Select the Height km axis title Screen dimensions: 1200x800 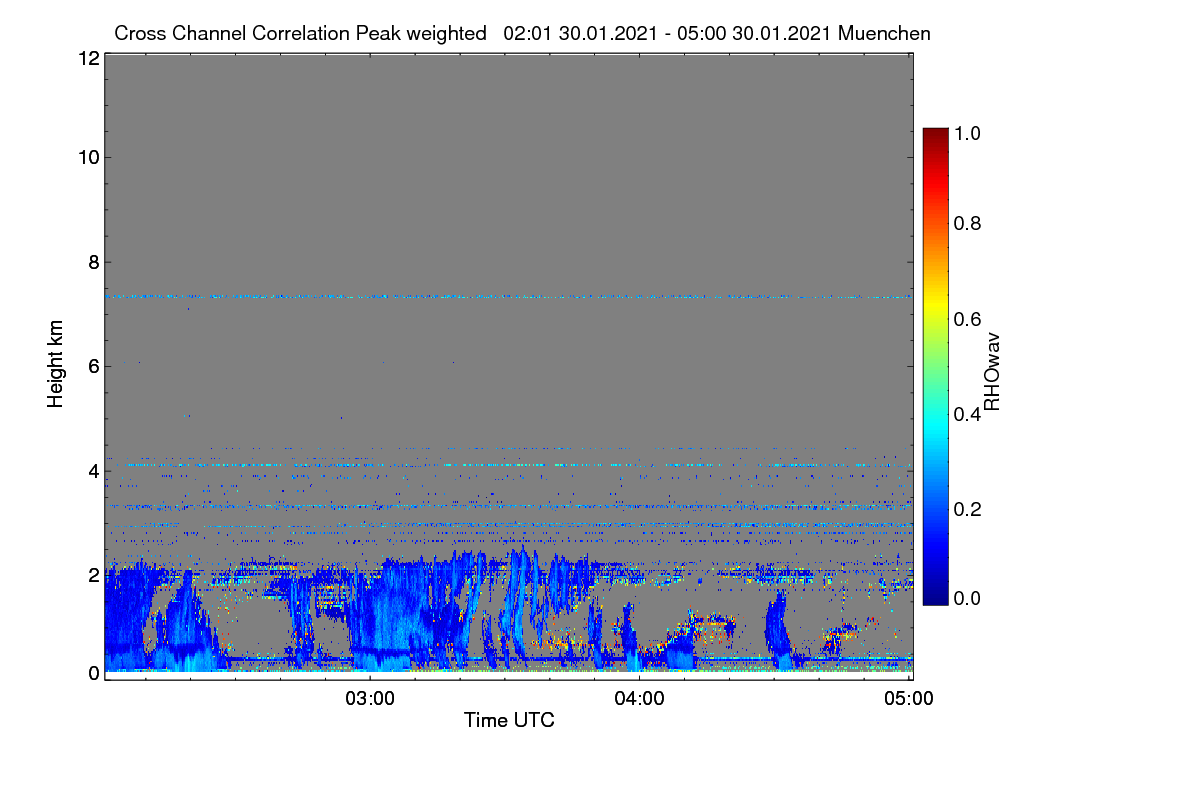pyautogui.click(x=56, y=364)
